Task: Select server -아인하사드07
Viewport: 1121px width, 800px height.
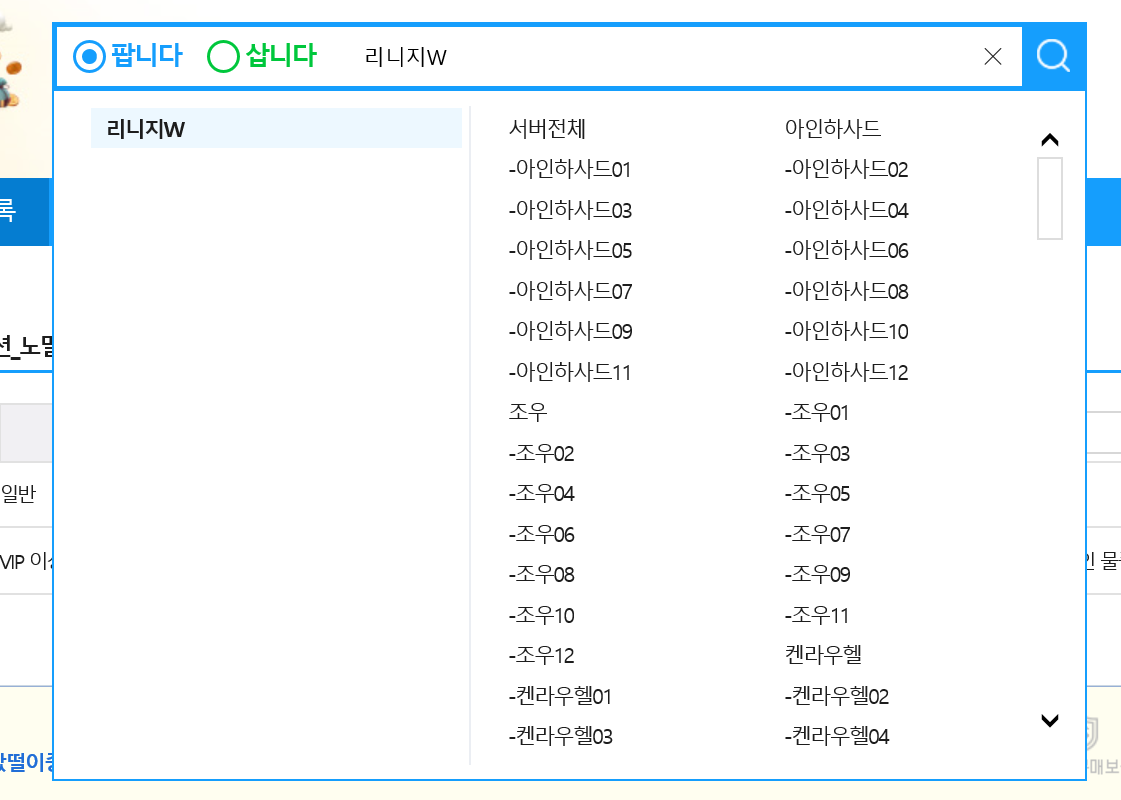Action: pos(571,291)
